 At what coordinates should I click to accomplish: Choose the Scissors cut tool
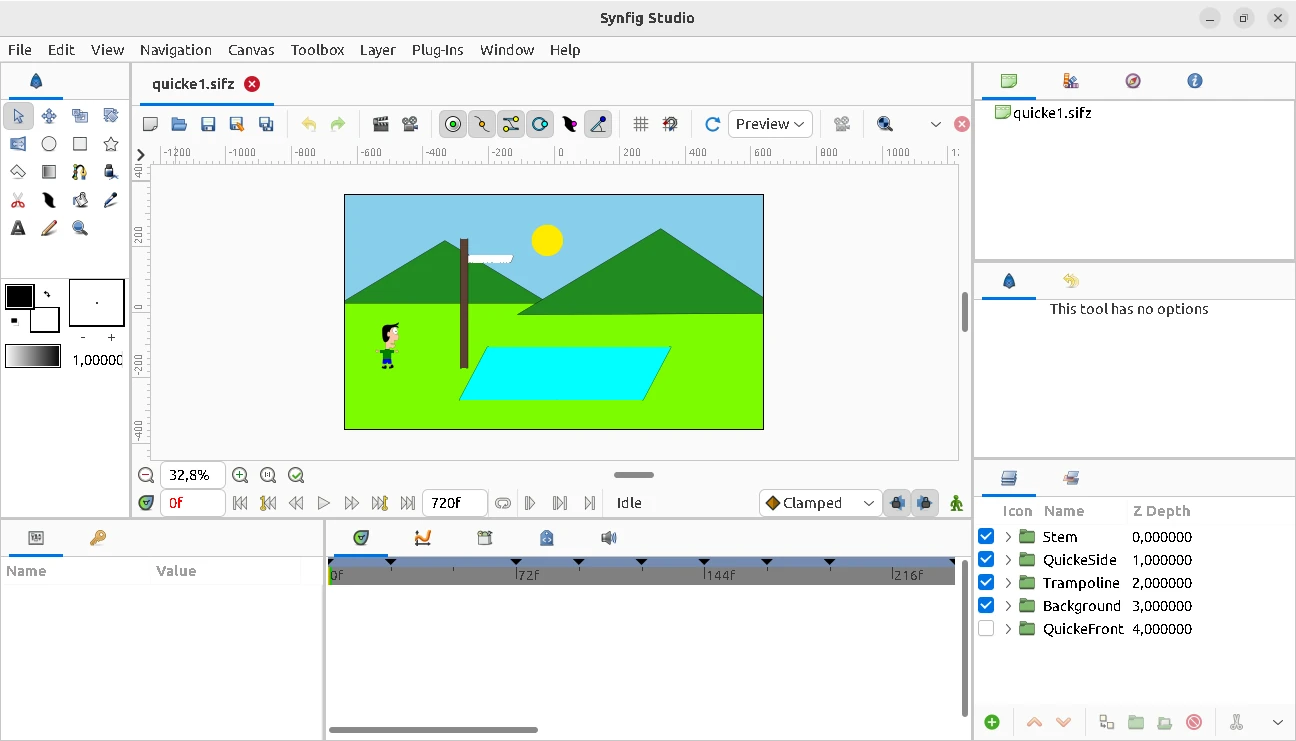[18, 200]
